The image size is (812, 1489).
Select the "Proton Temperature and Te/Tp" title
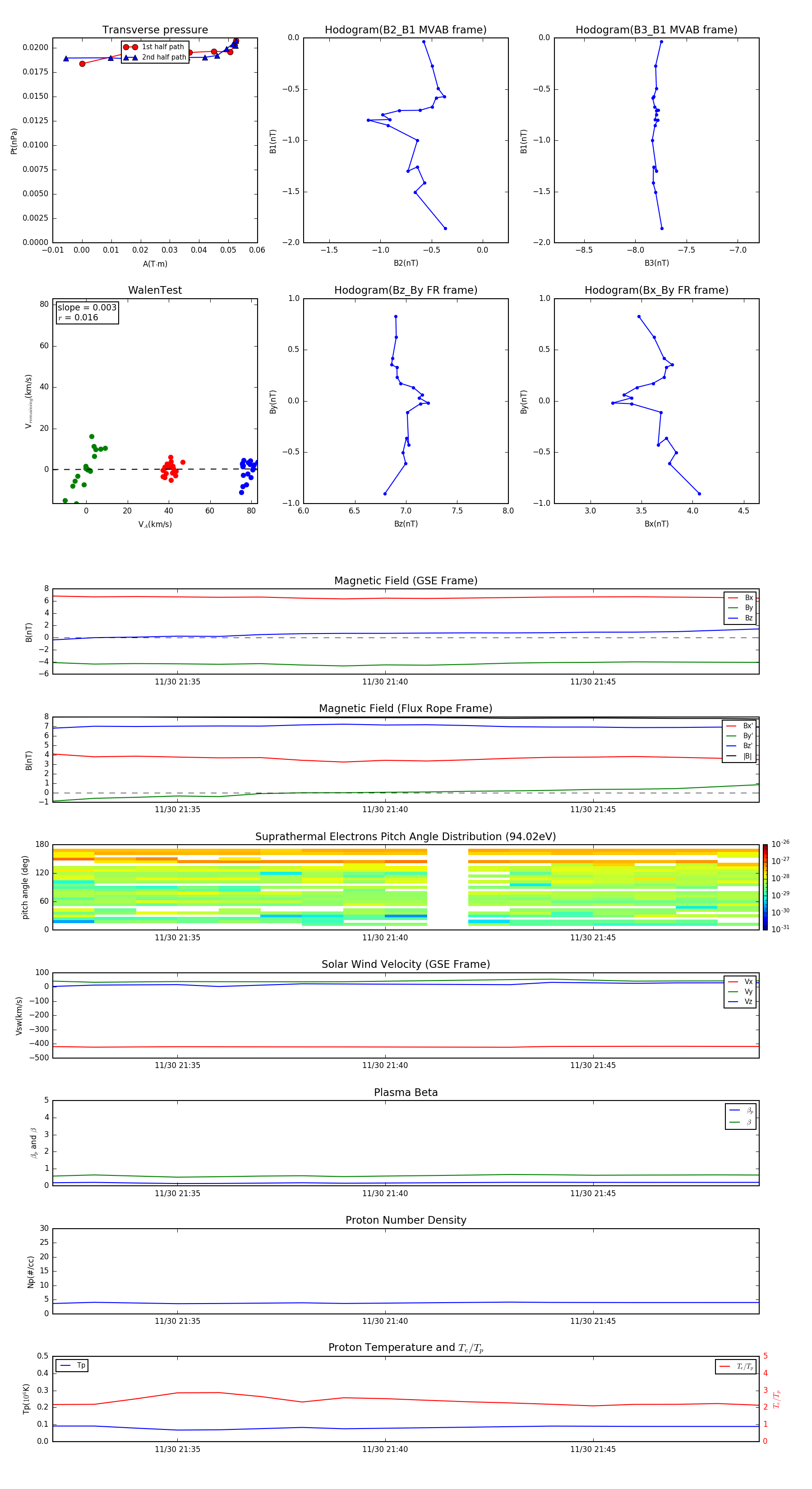coord(406,1348)
